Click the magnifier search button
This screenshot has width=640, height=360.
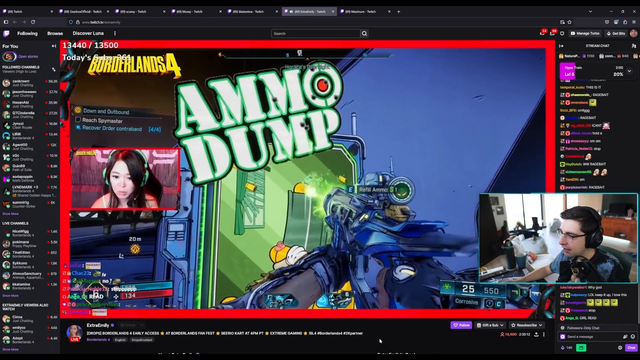coord(364,33)
